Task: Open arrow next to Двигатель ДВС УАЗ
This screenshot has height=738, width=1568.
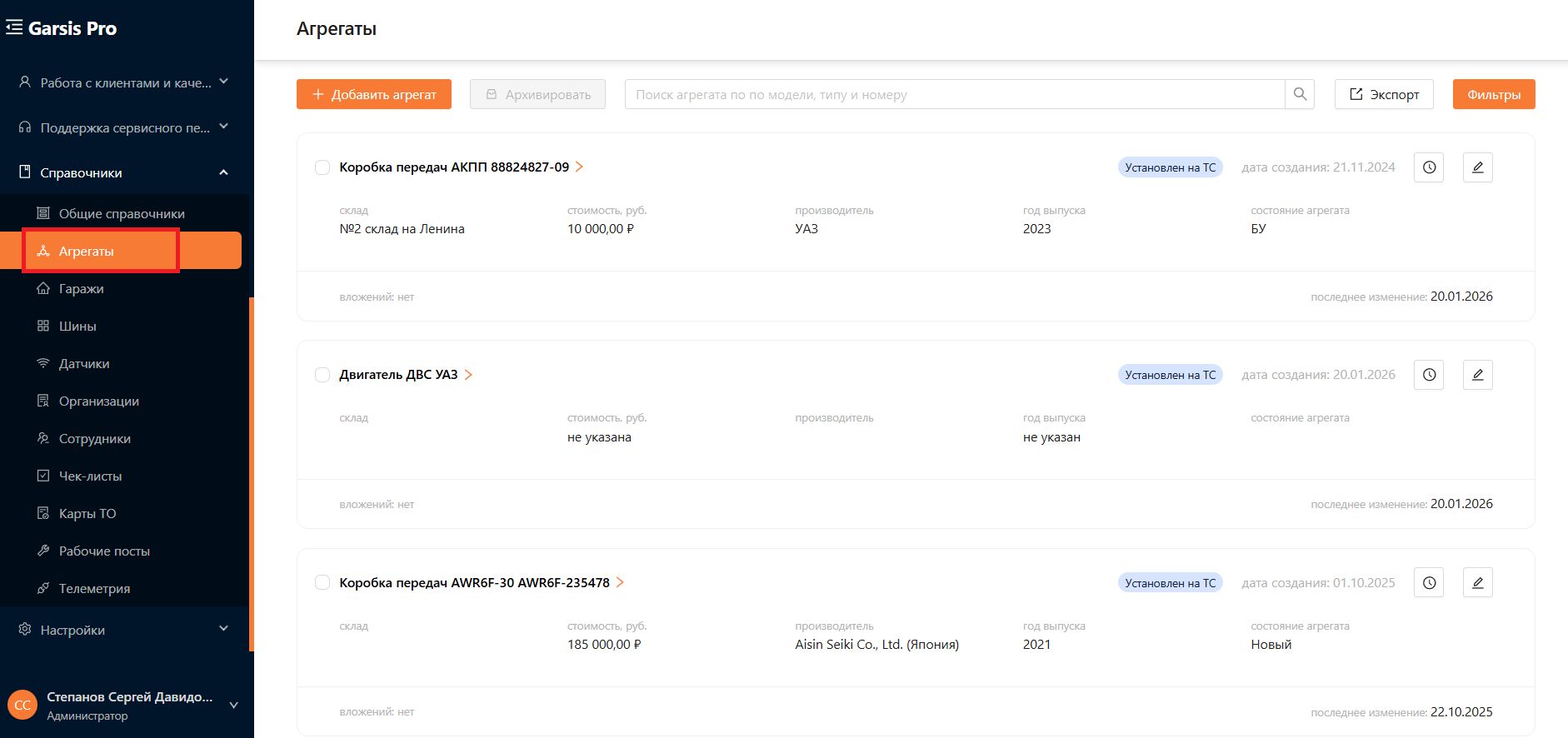Action: click(468, 375)
